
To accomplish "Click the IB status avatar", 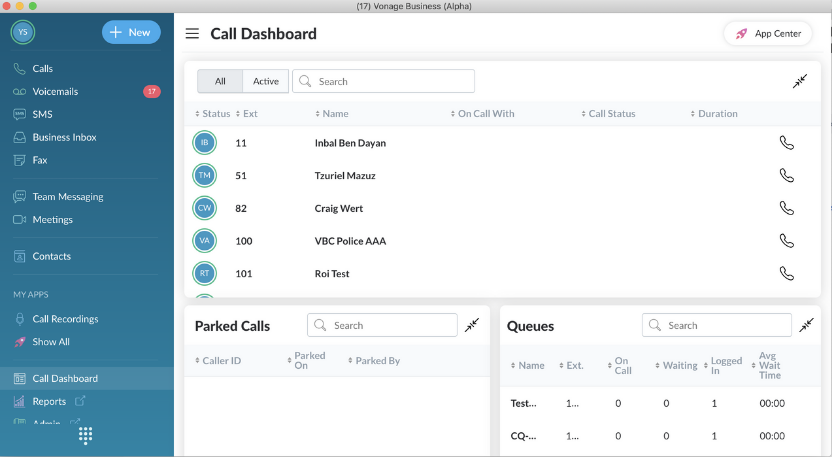I will click(x=204, y=143).
